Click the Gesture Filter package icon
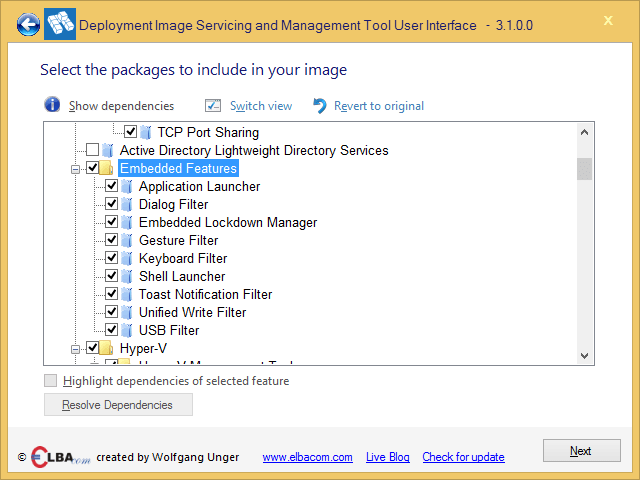640x480 pixels. pyautogui.click(x=127, y=240)
